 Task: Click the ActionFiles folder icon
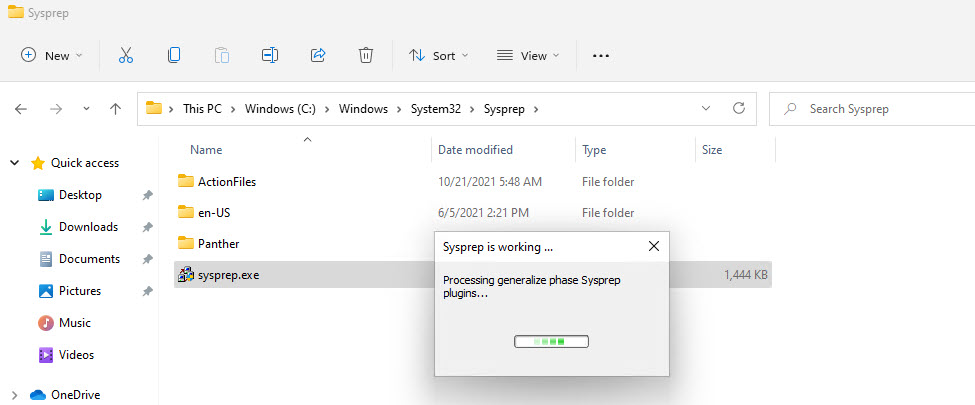(x=186, y=181)
